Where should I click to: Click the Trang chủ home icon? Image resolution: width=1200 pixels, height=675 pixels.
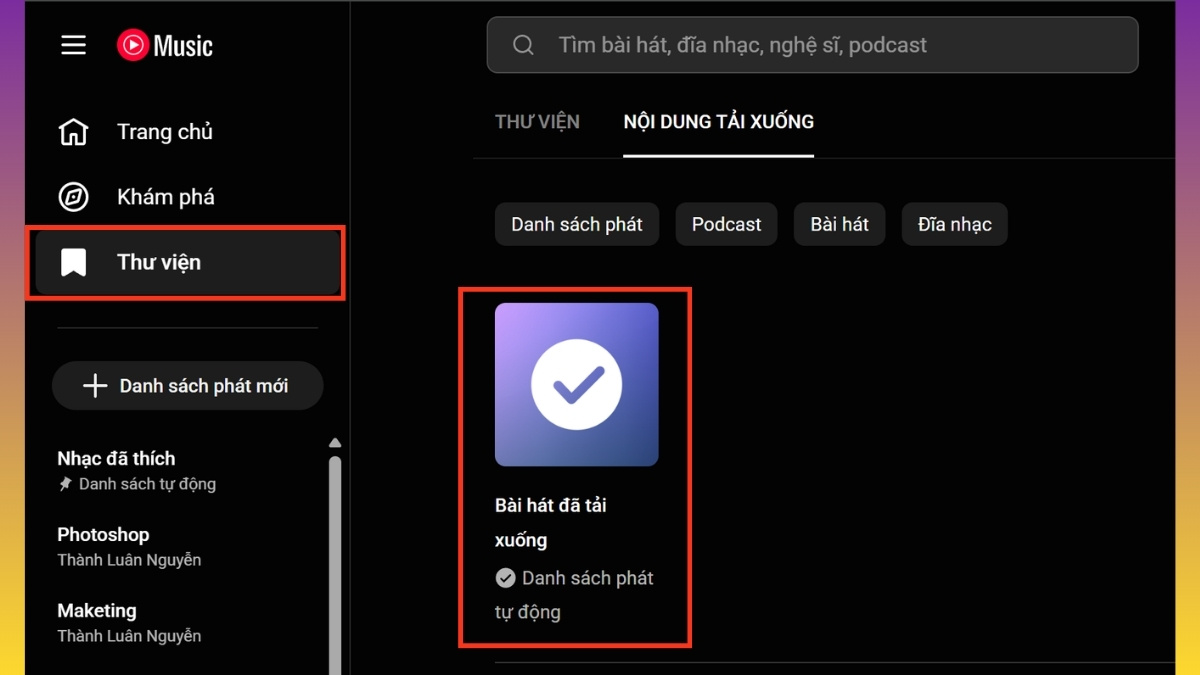point(73,132)
